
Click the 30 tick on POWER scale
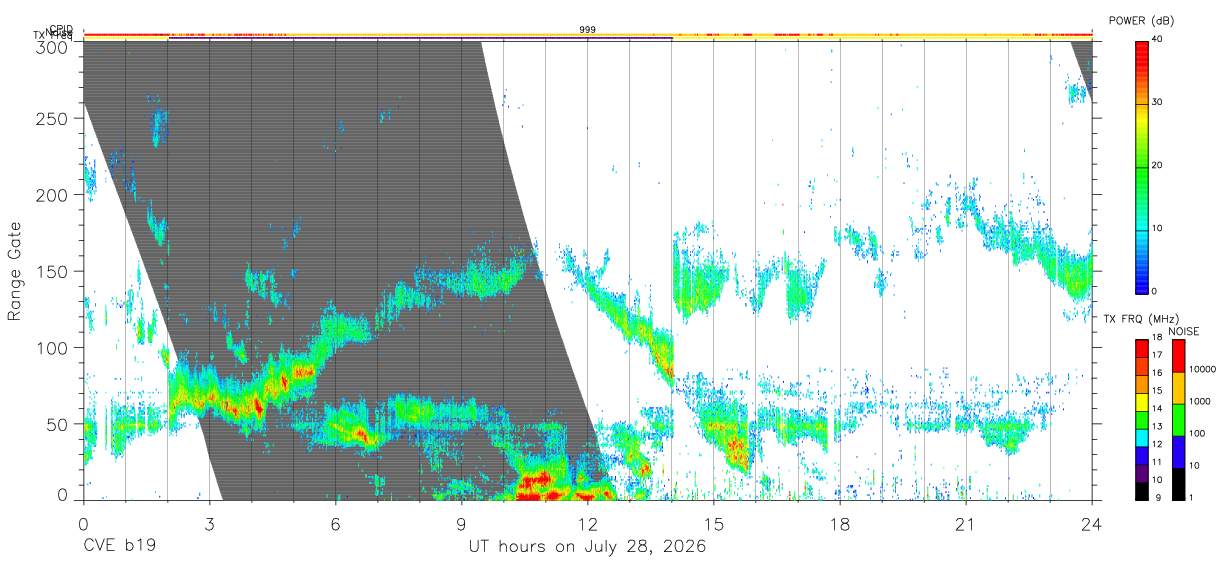(1158, 103)
